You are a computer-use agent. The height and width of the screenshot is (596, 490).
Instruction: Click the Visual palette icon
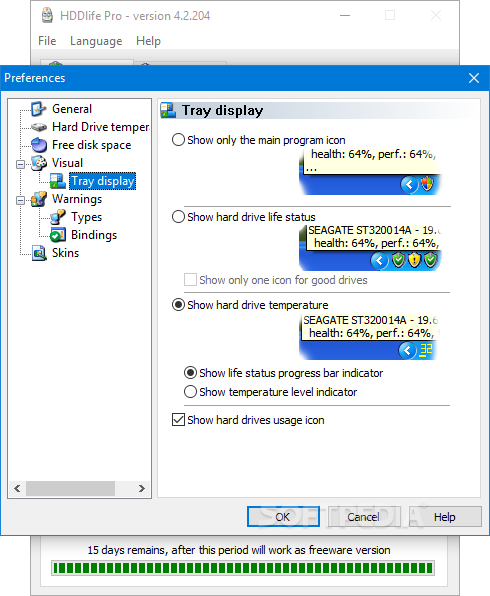pos(38,163)
